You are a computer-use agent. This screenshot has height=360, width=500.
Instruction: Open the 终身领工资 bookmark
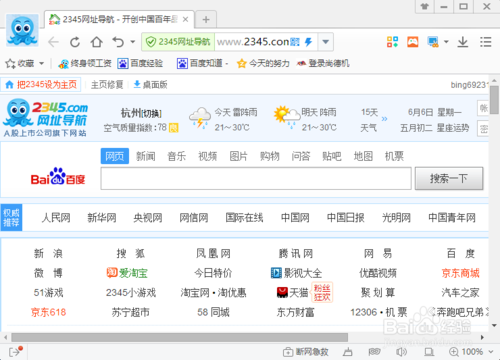[x=85, y=63]
